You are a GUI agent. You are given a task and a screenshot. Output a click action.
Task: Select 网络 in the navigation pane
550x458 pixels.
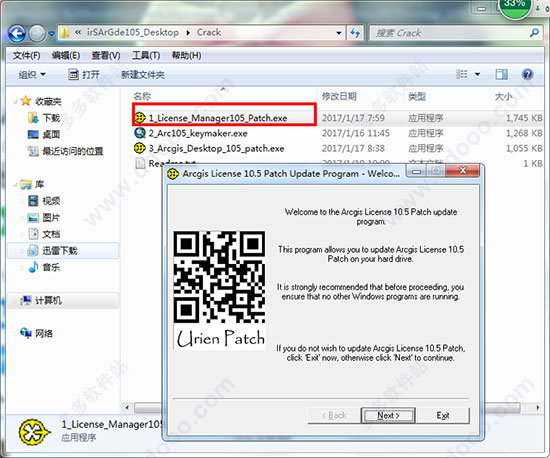pyautogui.click(x=44, y=333)
